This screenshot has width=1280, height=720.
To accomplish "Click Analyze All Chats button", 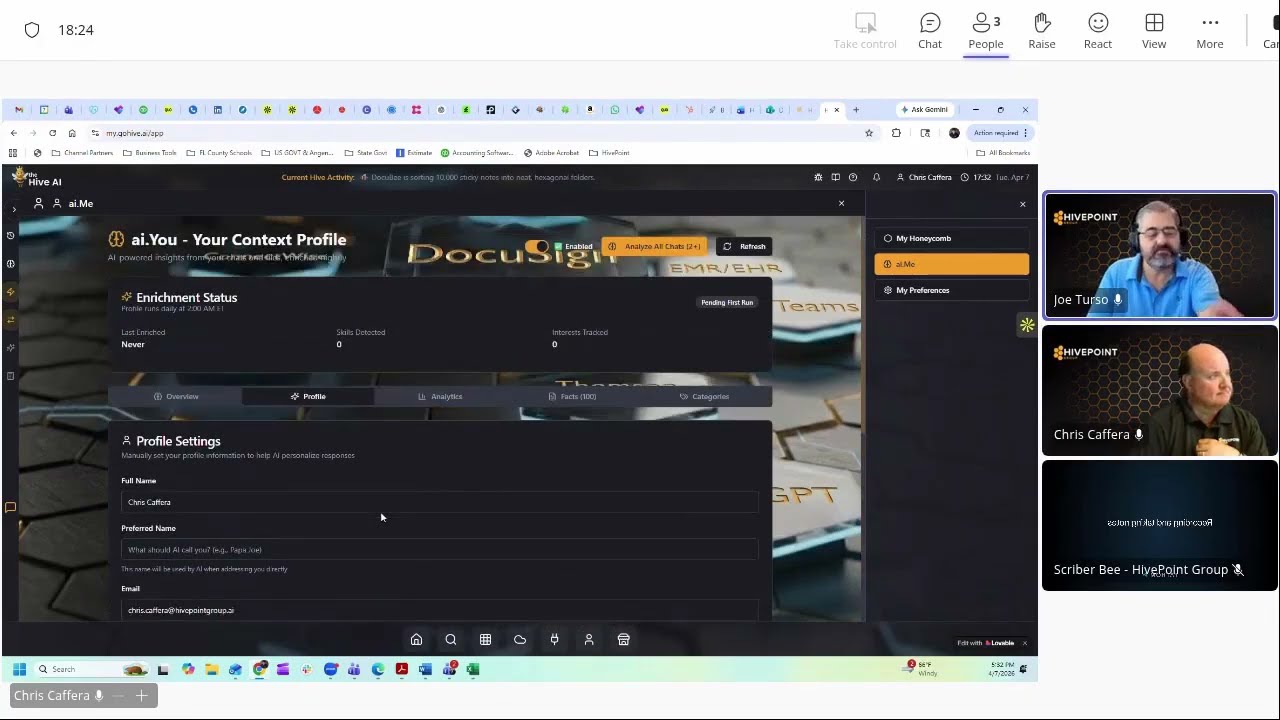I will point(655,246).
